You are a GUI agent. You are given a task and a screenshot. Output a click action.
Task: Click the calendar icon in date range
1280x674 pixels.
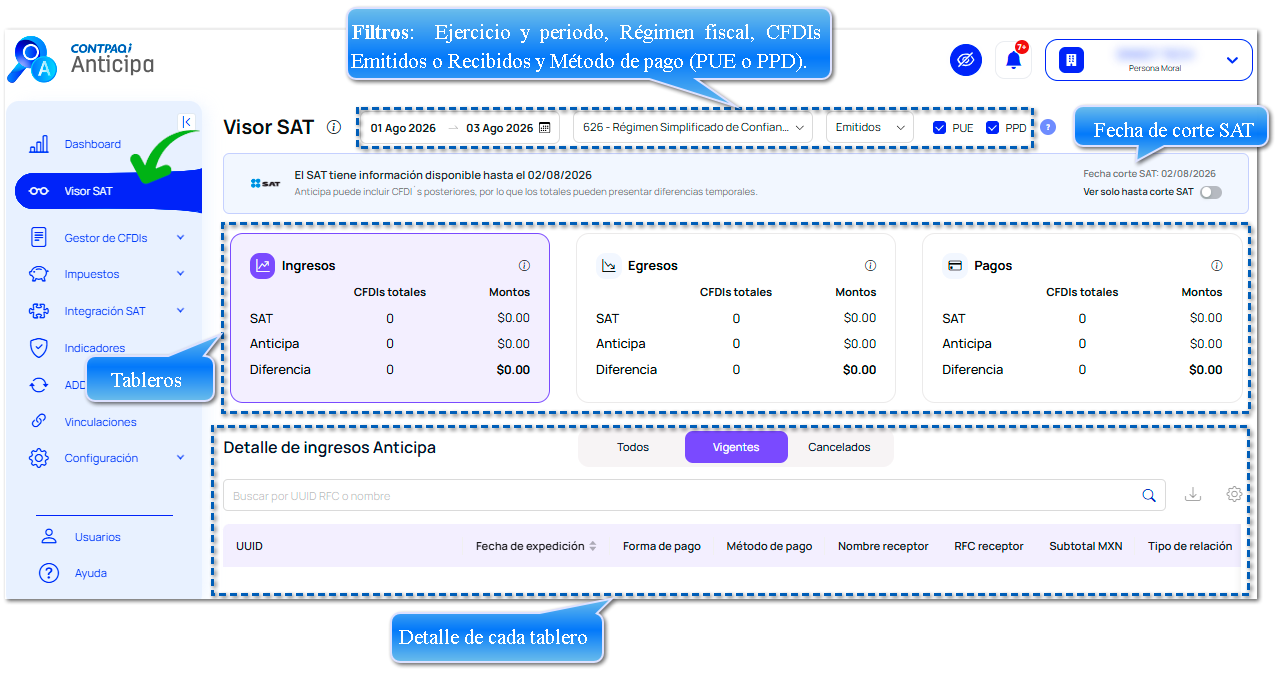(545, 128)
